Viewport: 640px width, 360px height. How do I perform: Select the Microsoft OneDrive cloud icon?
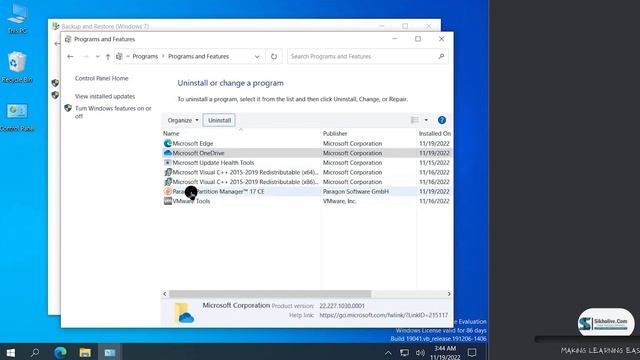167,153
